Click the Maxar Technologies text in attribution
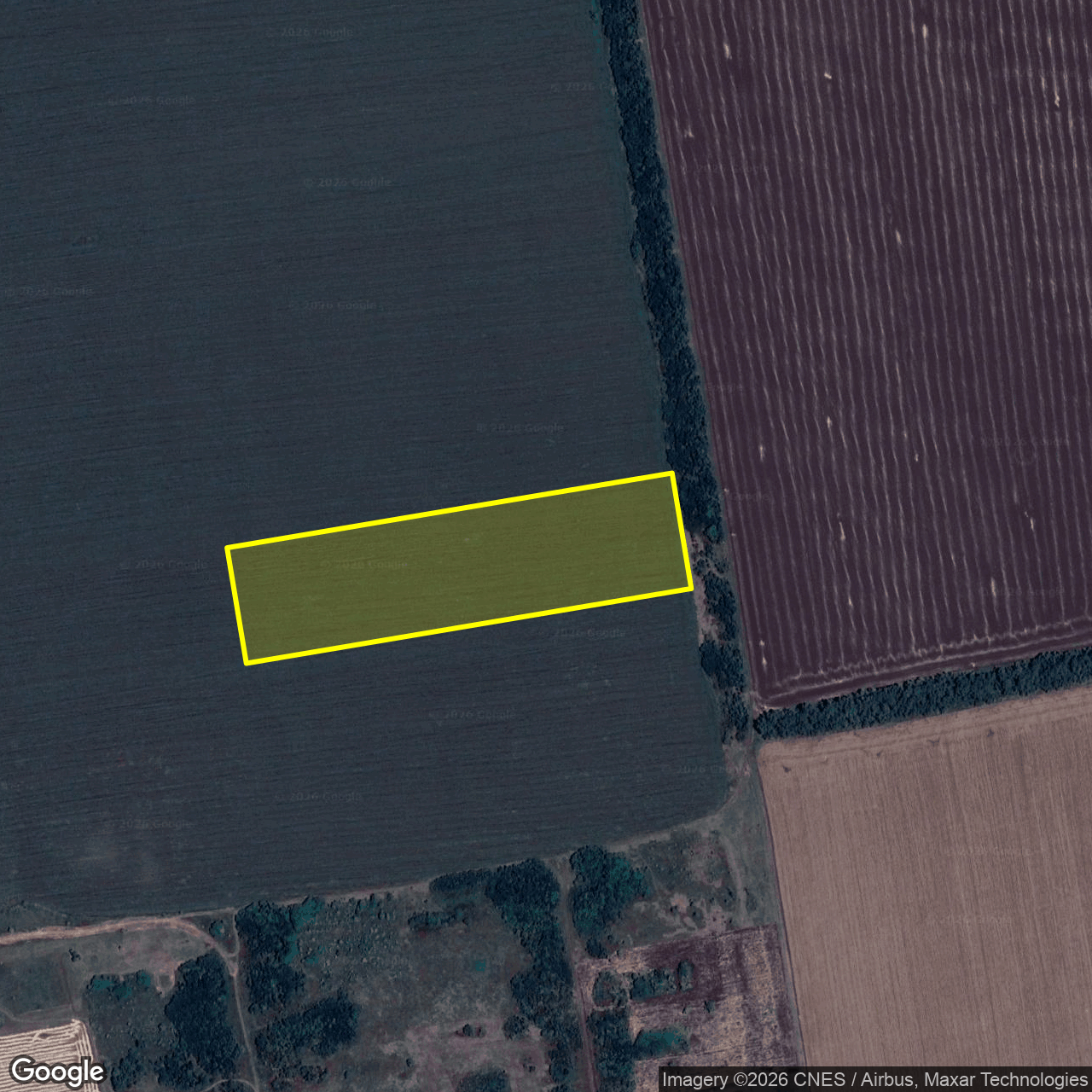The height and width of the screenshot is (1092, 1092). (1005, 1080)
